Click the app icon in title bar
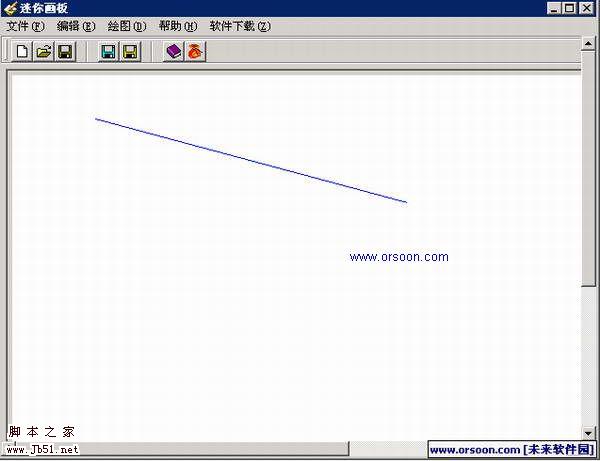Image resolution: width=600 pixels, height=461 pixels. [x=11, y=8]
